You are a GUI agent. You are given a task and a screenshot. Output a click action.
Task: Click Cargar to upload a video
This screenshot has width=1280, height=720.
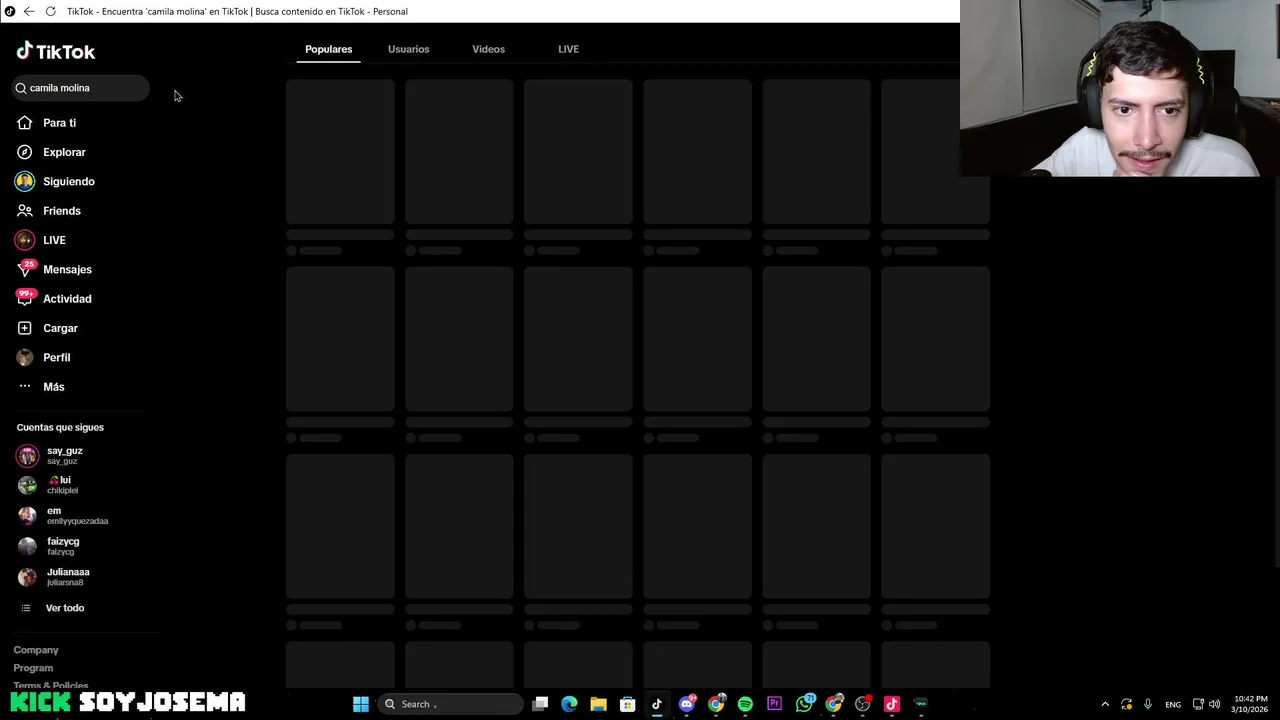[x=47, y=328]
